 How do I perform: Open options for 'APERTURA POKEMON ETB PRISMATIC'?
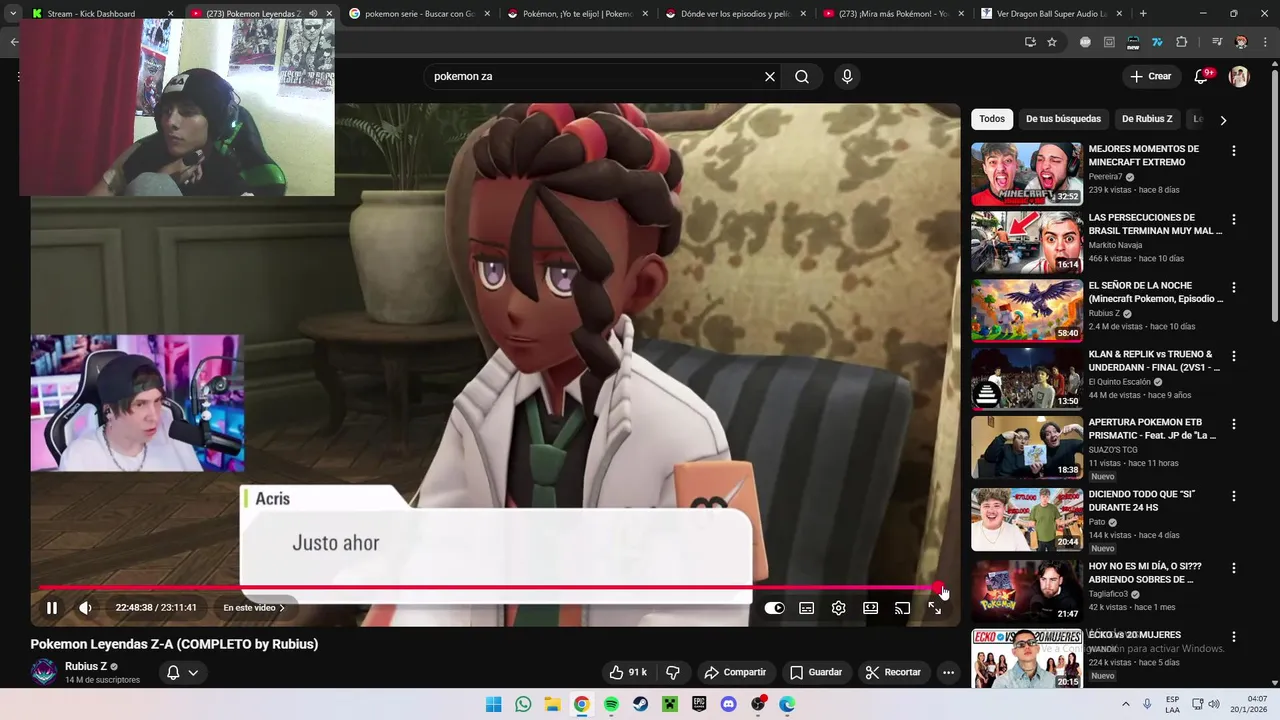(x=1233, y=424)
